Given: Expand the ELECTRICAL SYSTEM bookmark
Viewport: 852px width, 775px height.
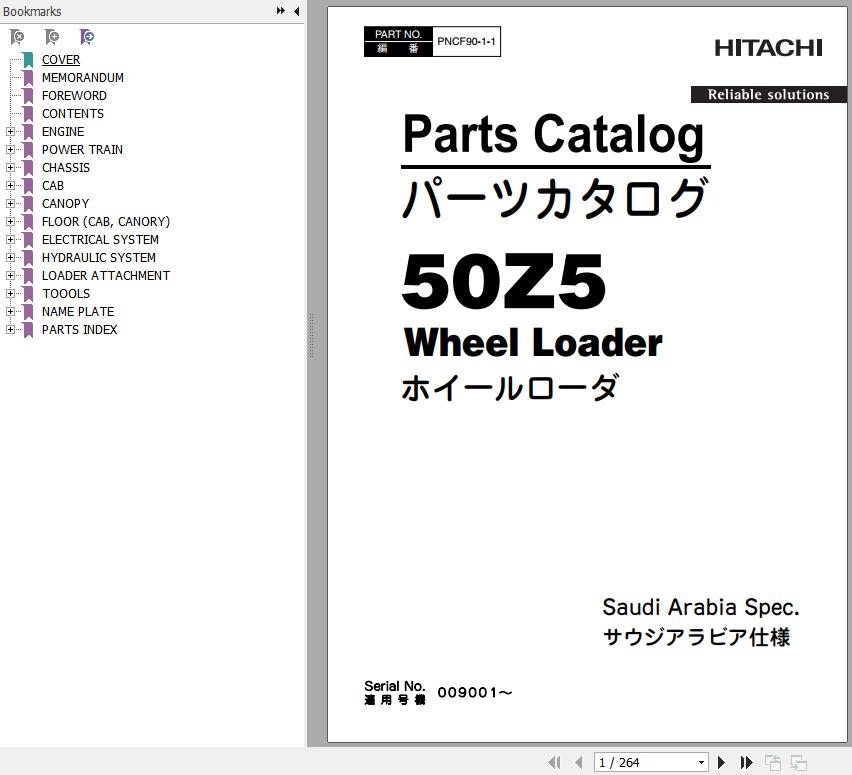Looking at the screenshot, I should (10, 239).
